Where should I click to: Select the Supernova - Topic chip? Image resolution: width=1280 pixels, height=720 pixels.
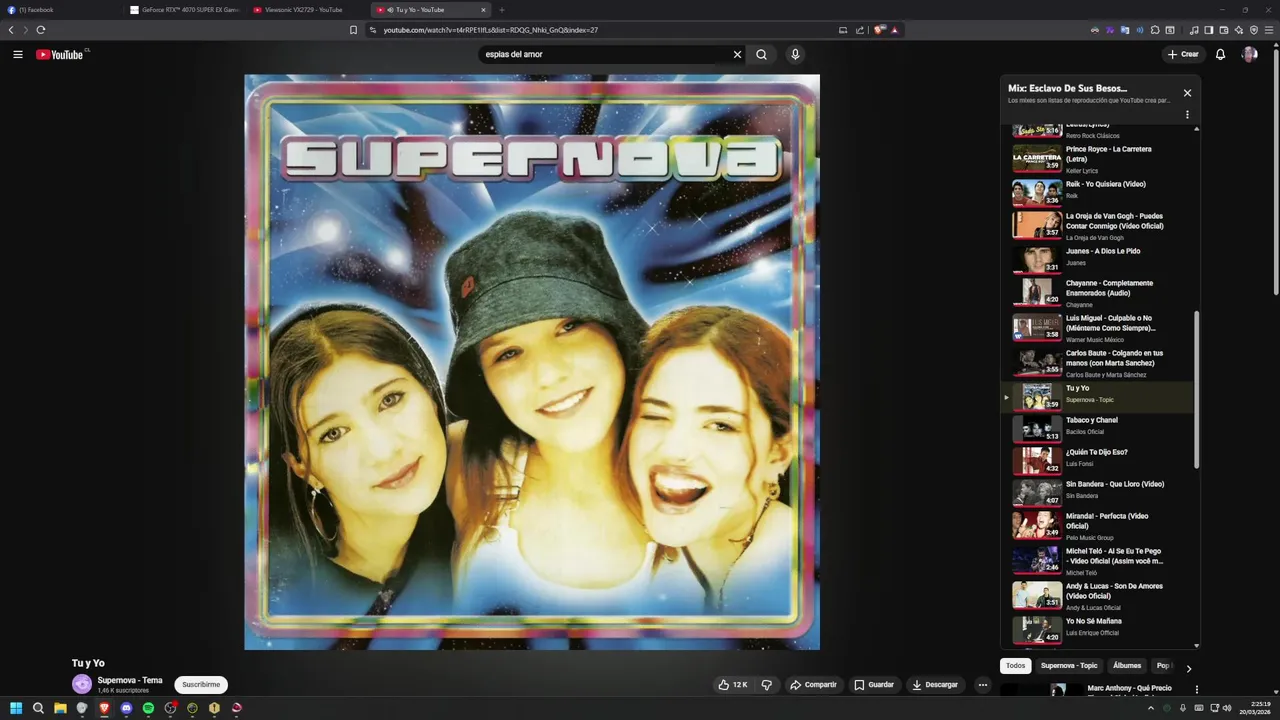pos(1069,666)
